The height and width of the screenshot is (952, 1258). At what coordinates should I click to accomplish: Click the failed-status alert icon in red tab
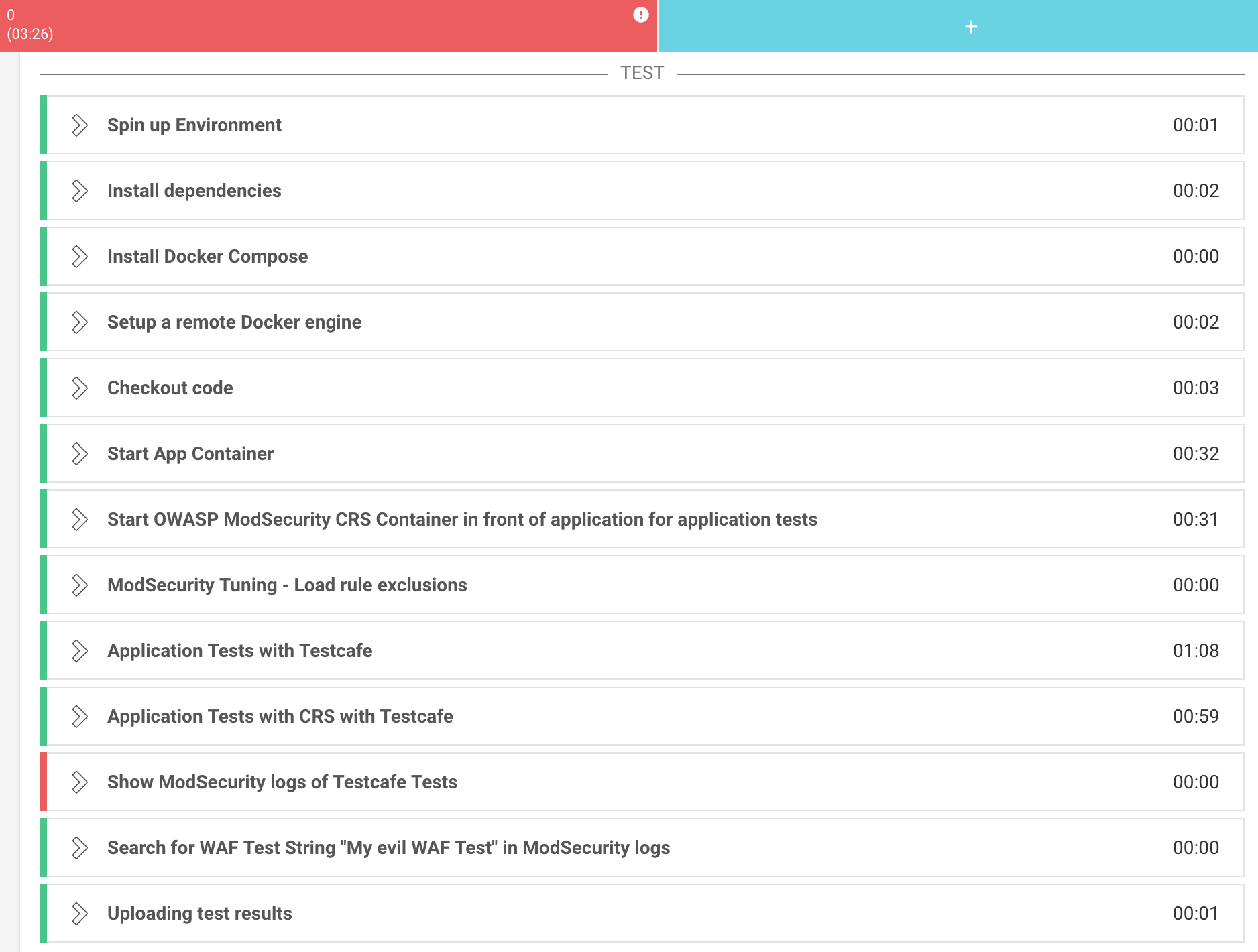pyautogui.click(x=640, y=15)
